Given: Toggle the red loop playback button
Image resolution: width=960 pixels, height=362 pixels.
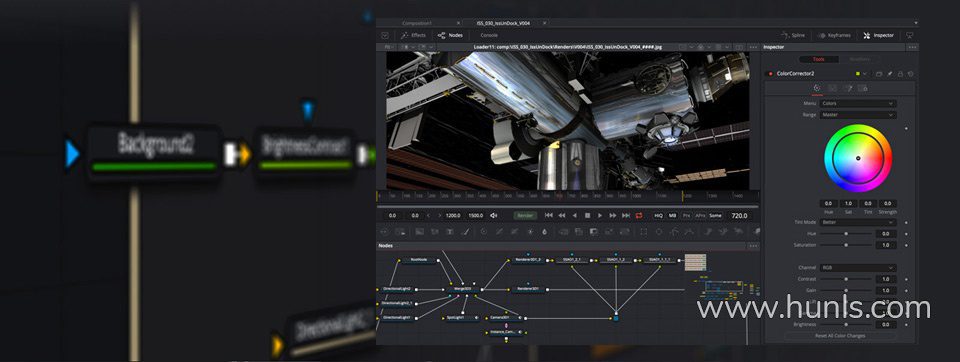Looking at the screenshot, I should tap(639, 216).
